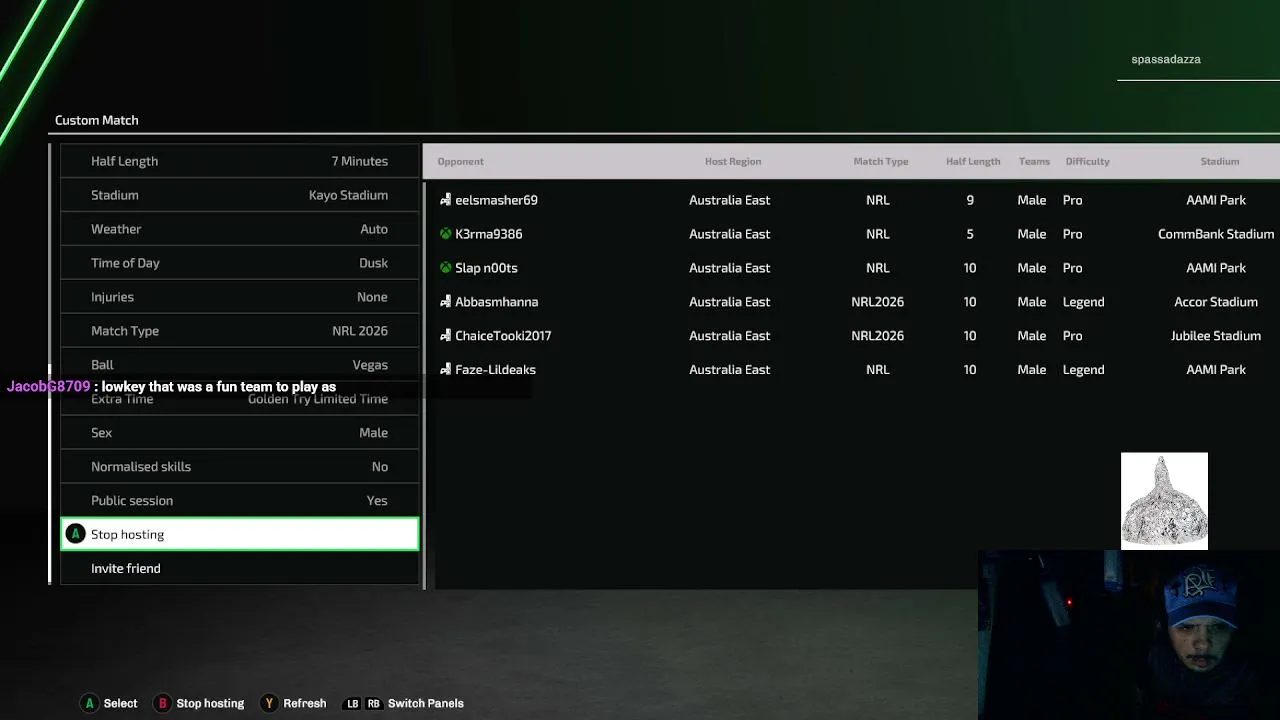Click AAMI Park in the eelsmasher69 row
The image size is (1280, 720).
pos(1216,200)
